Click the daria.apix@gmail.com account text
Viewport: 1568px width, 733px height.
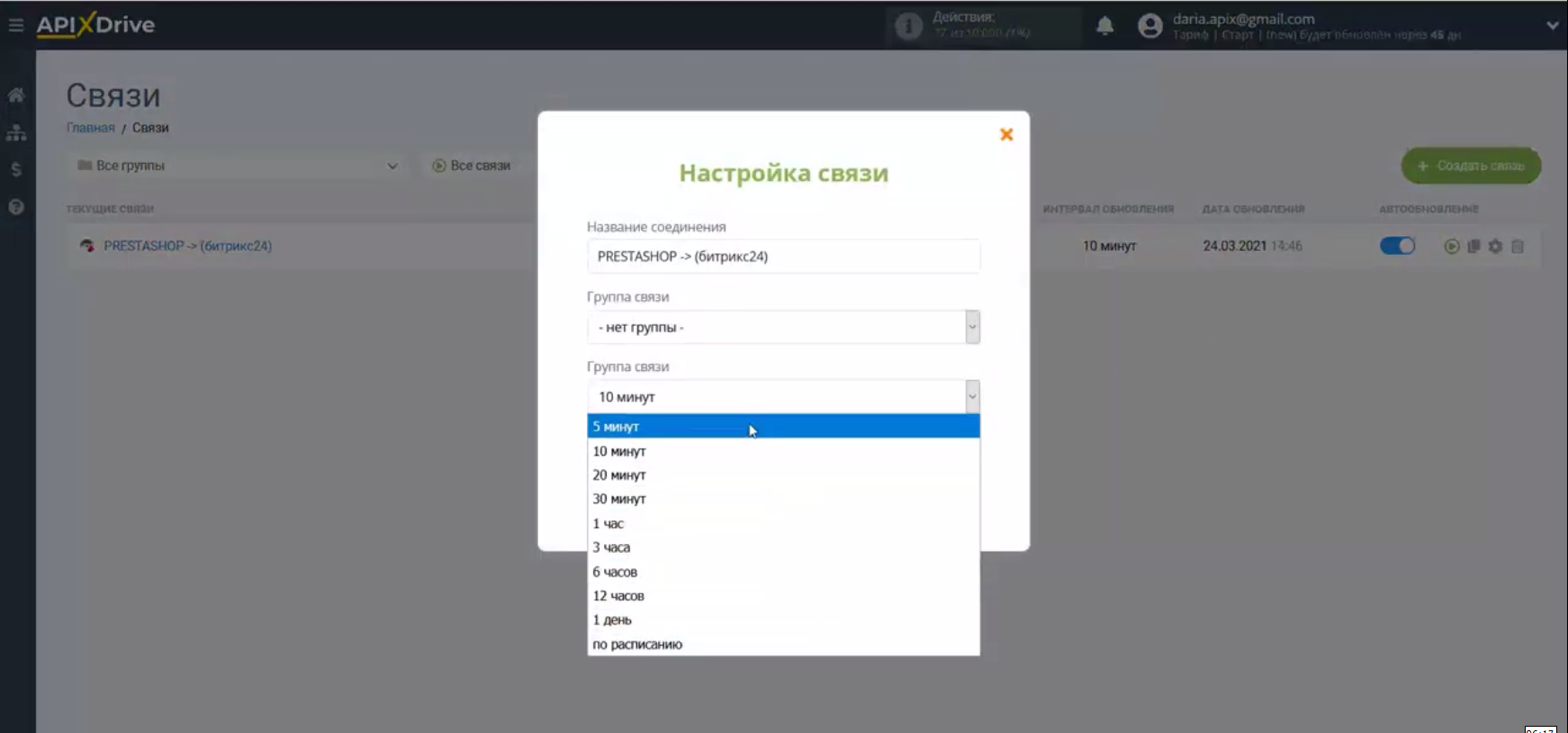[1243, 19]
